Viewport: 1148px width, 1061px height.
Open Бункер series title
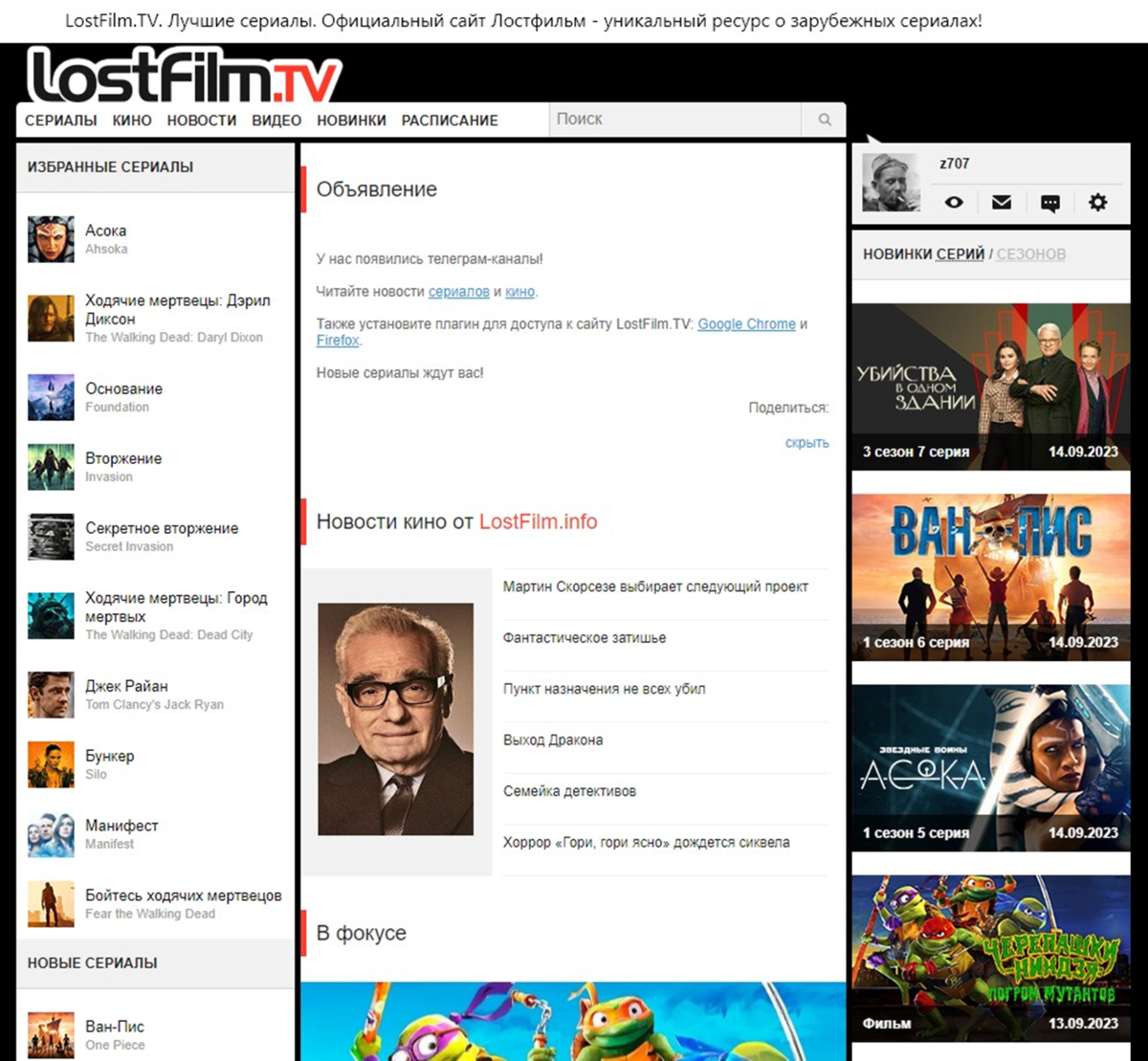(x=110, y=756)
